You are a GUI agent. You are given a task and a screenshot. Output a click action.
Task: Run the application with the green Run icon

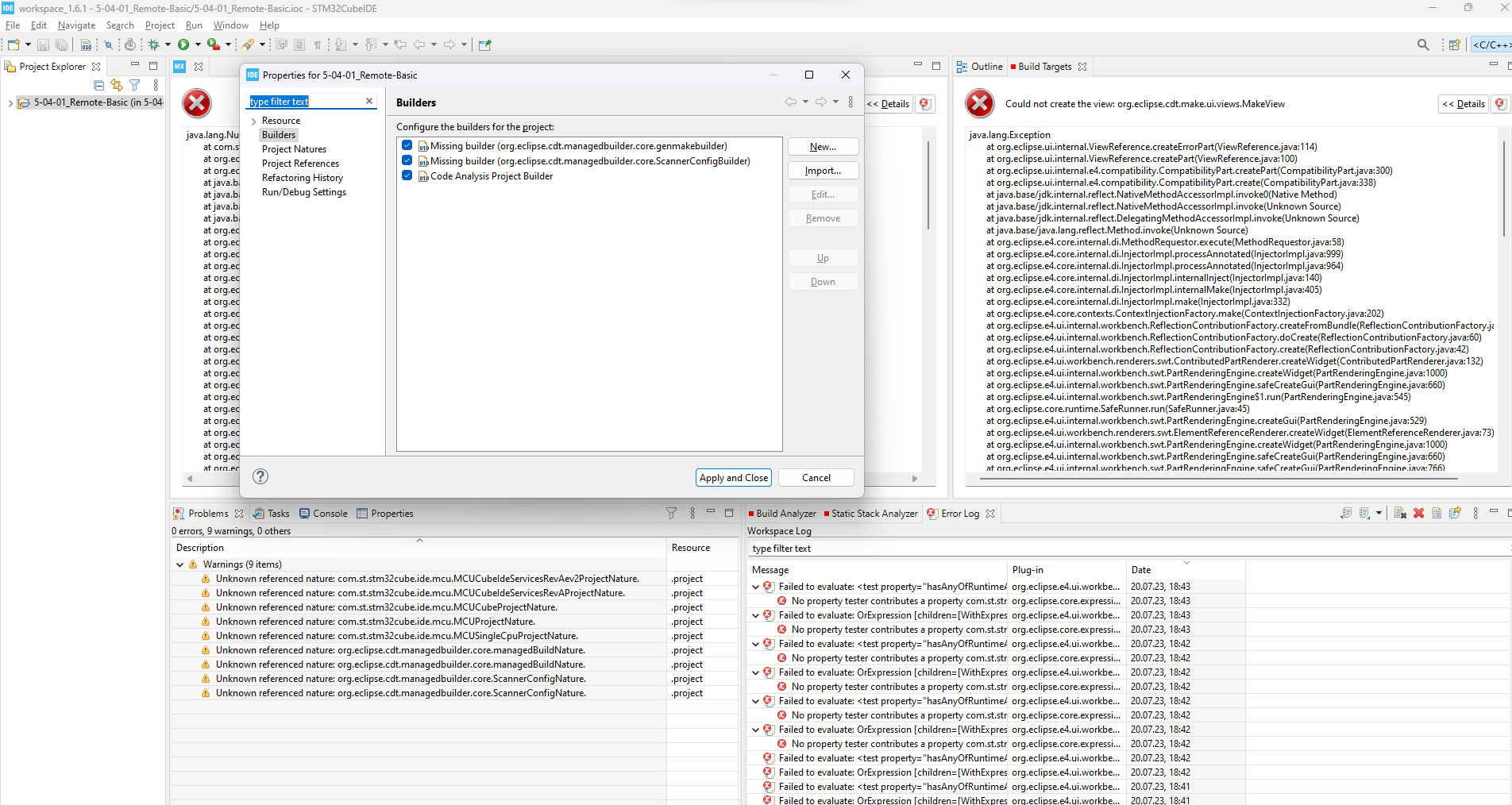[183, 44]
